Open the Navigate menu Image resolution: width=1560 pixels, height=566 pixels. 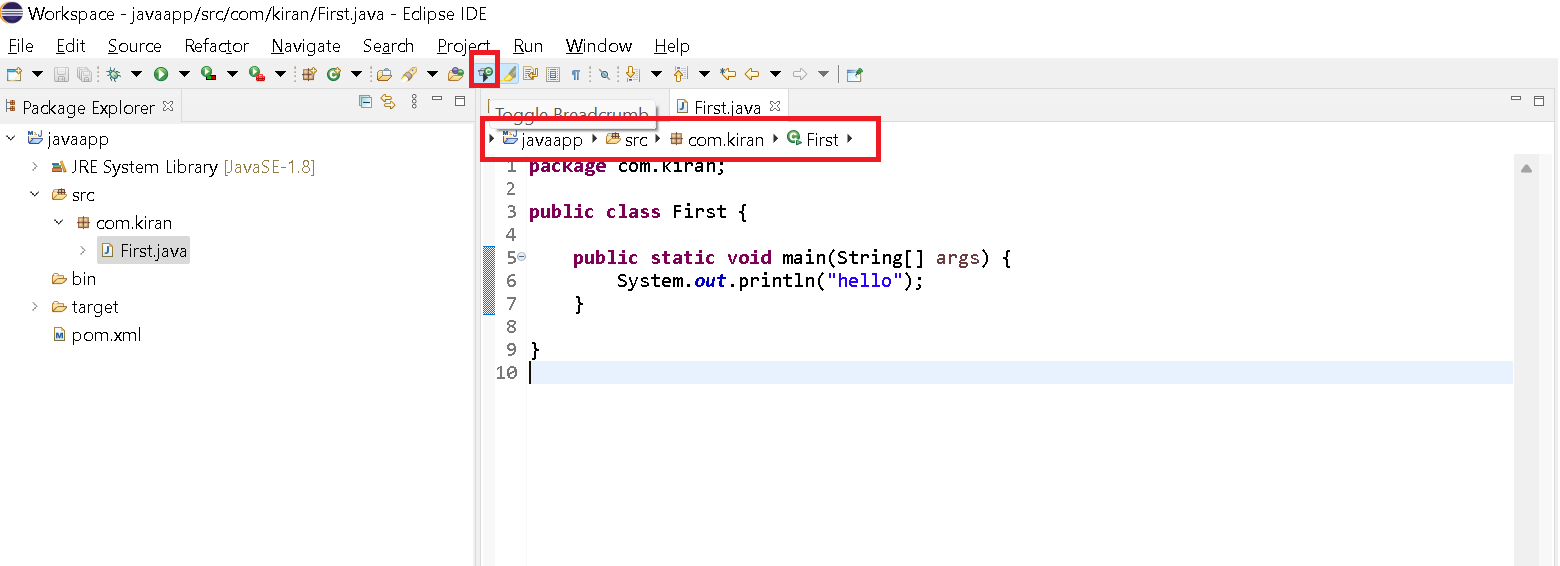(306, 46)
